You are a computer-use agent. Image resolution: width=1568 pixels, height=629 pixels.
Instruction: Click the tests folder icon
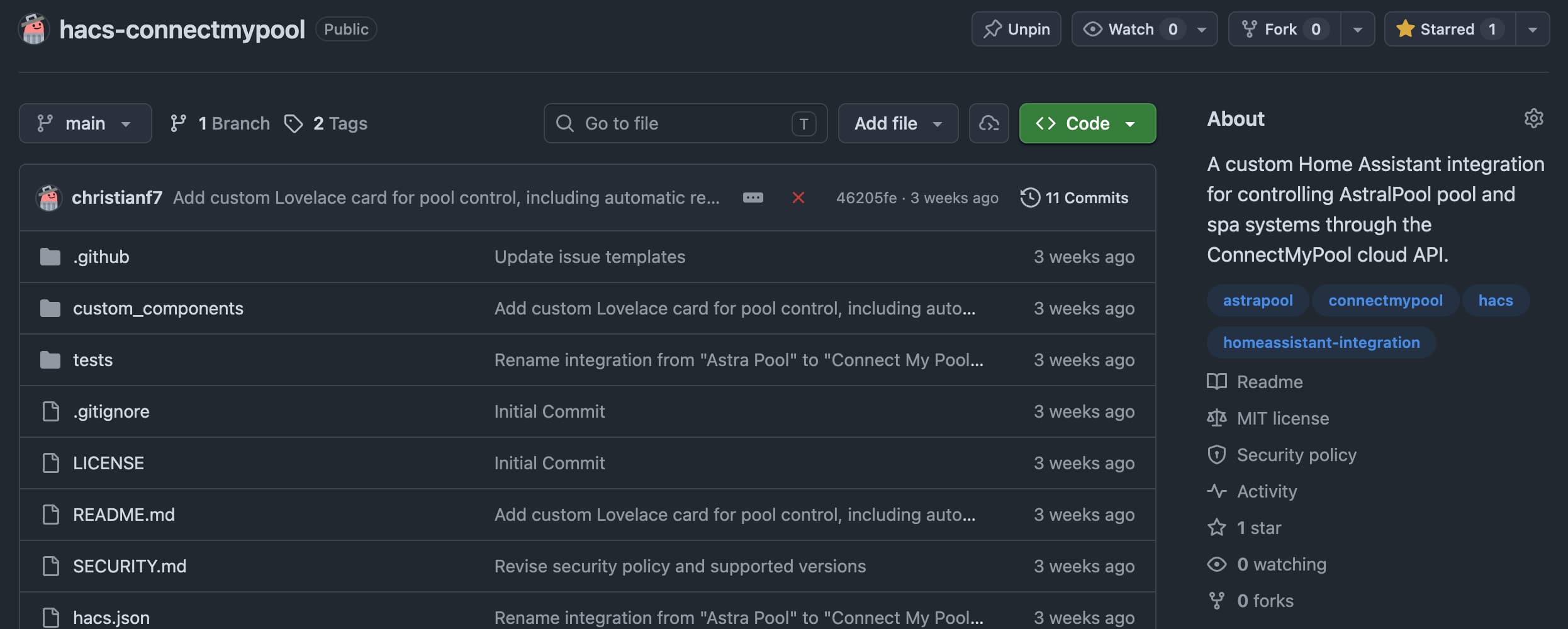[x=50, y=360]
